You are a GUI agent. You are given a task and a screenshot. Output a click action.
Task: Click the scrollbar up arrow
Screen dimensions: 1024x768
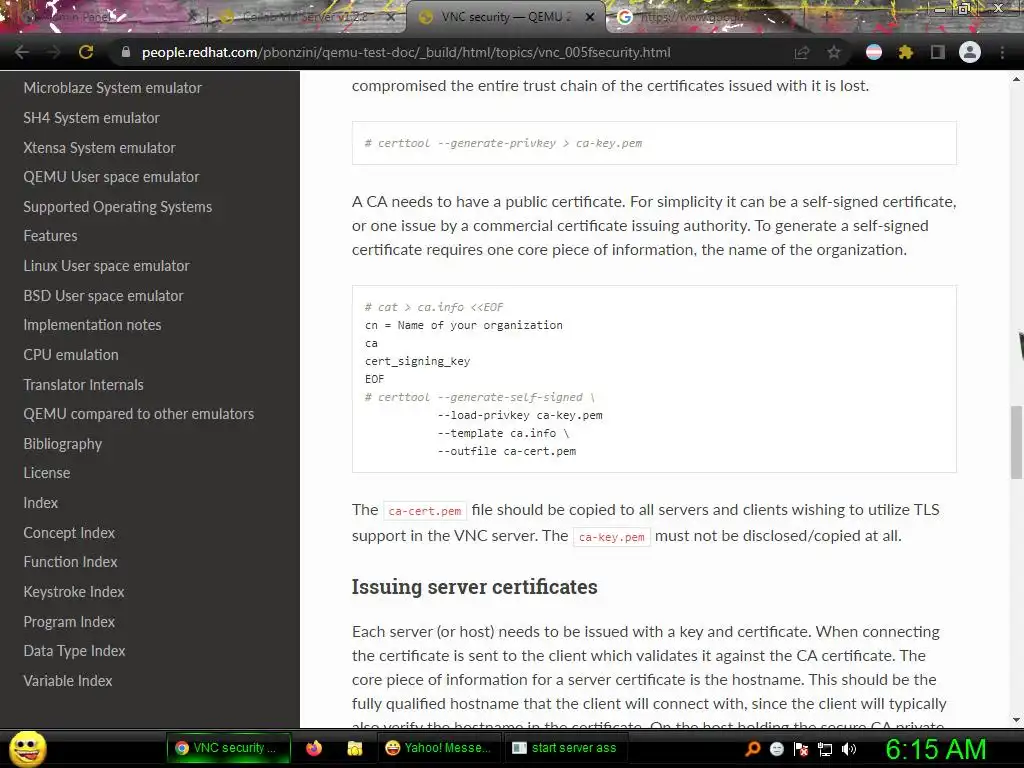tap(1016, 79)
